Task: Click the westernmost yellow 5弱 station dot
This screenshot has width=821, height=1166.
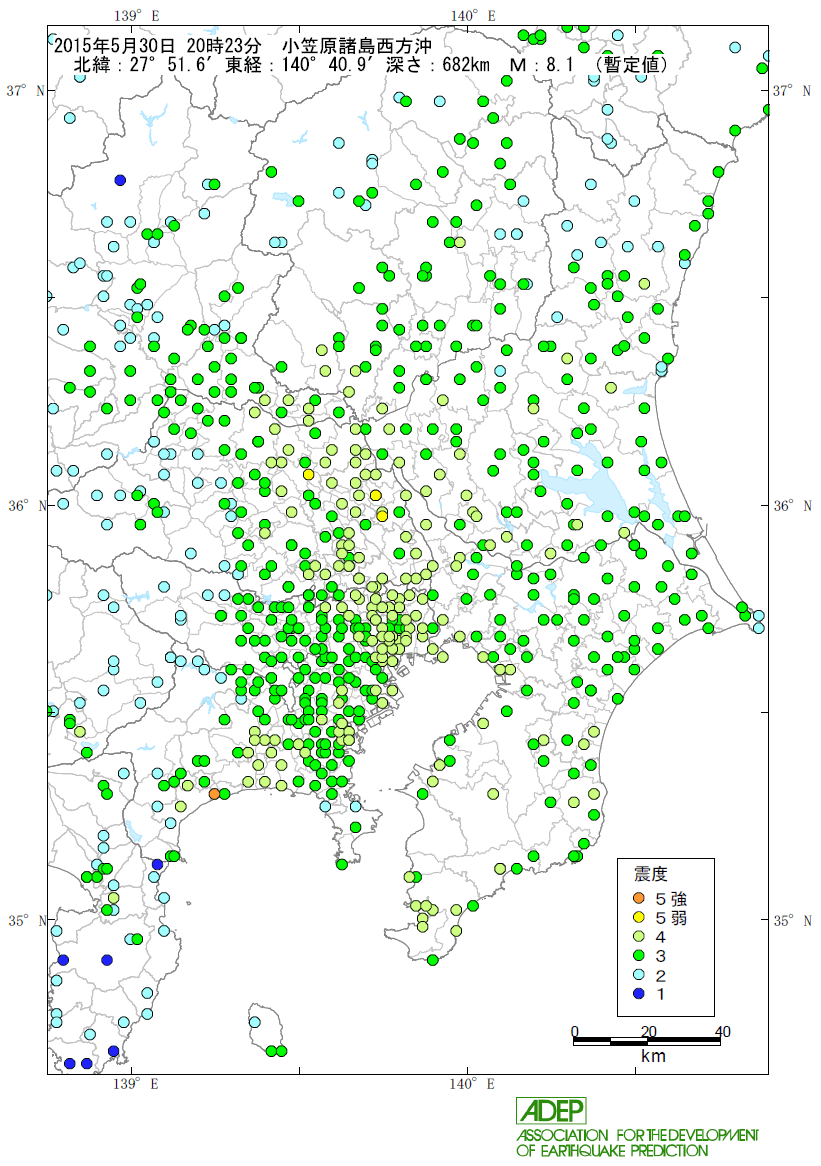Action: pyautogui.click(x=308, y=474)
